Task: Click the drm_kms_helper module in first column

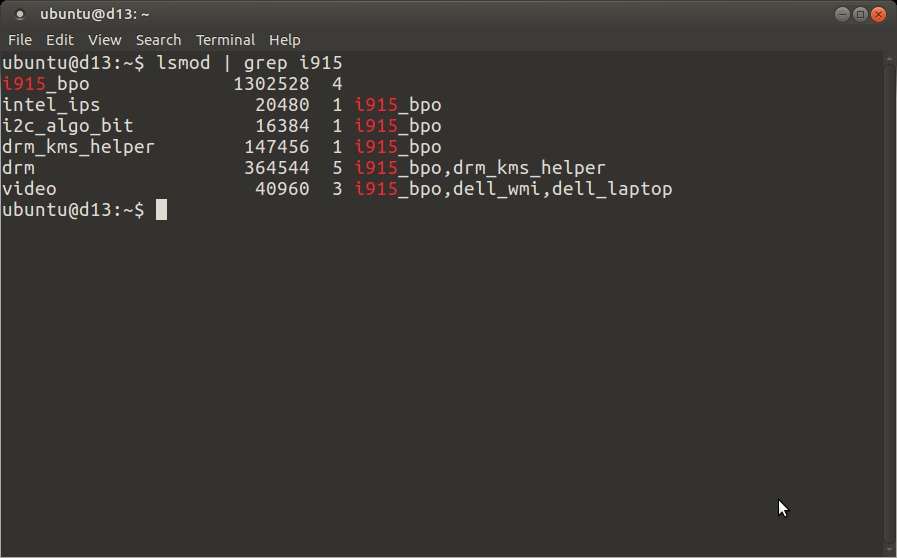Action: [x=78, y=147]
